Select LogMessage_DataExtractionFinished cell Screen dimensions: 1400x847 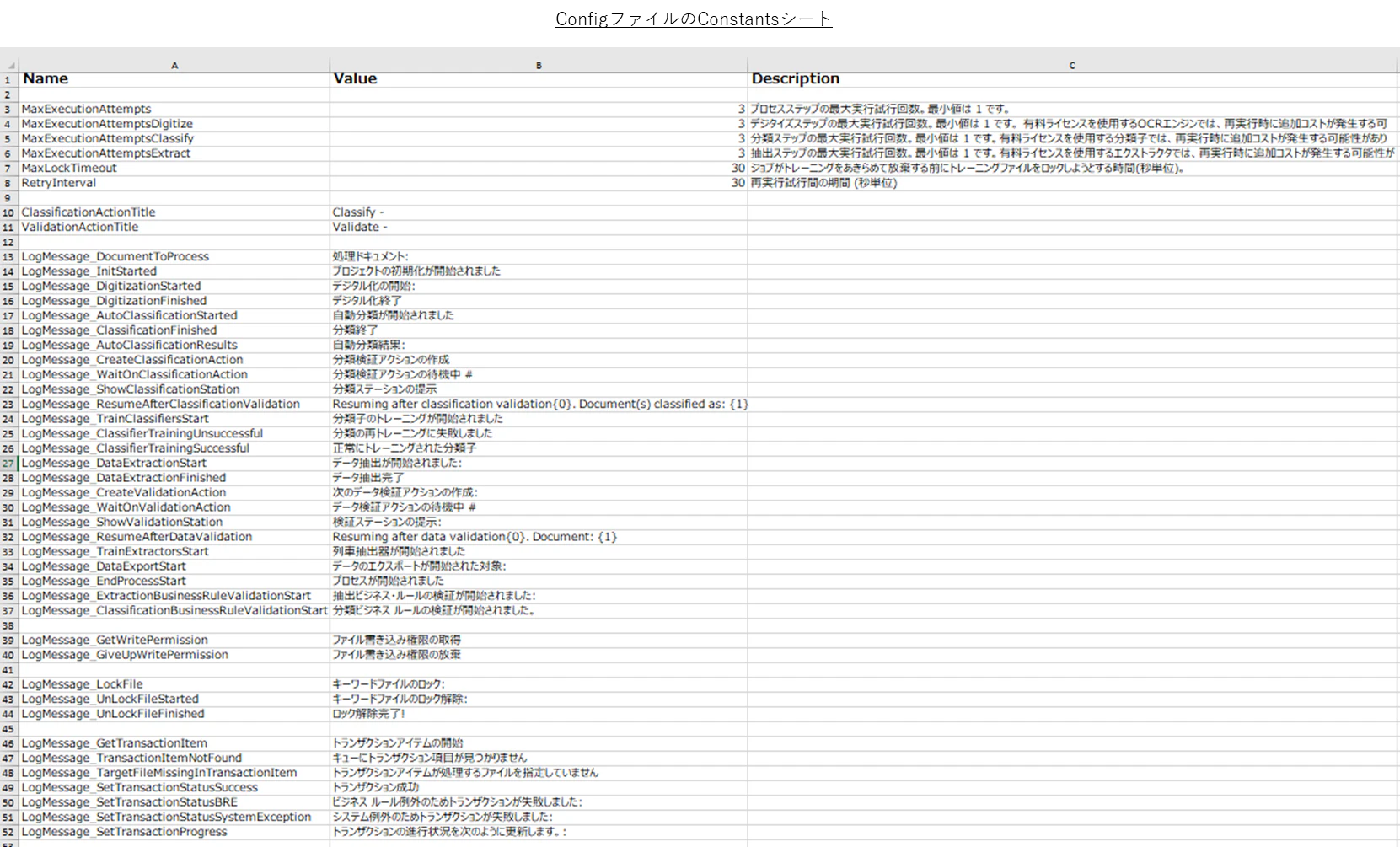point(174,478)
